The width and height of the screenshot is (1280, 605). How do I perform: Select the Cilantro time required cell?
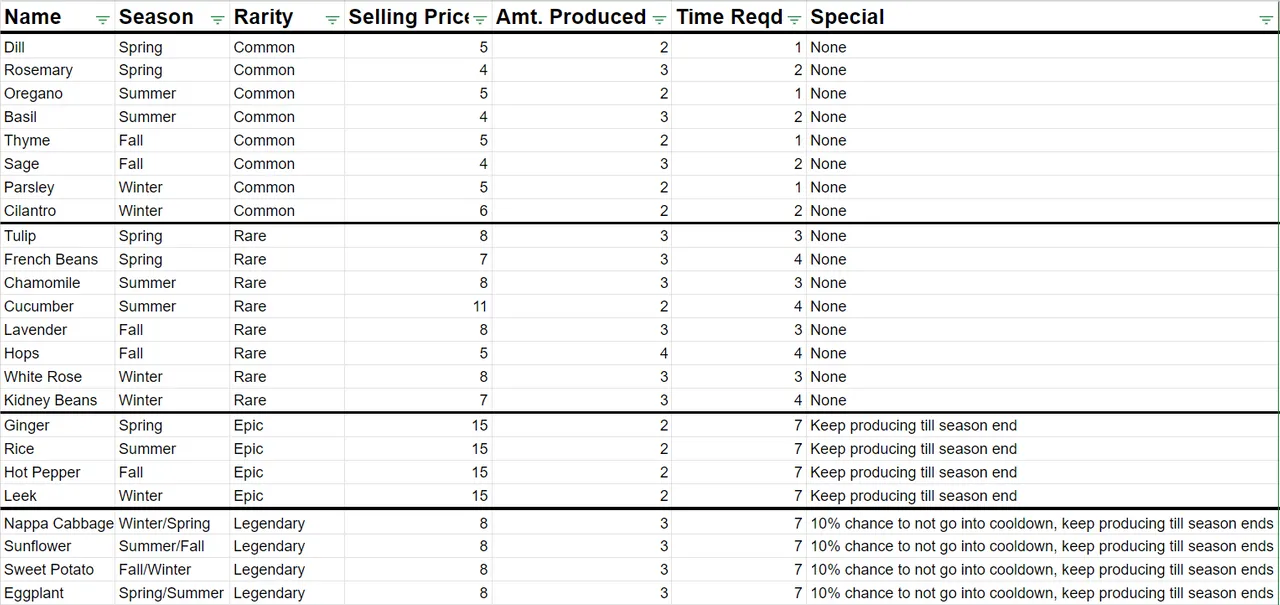point(739,211)
